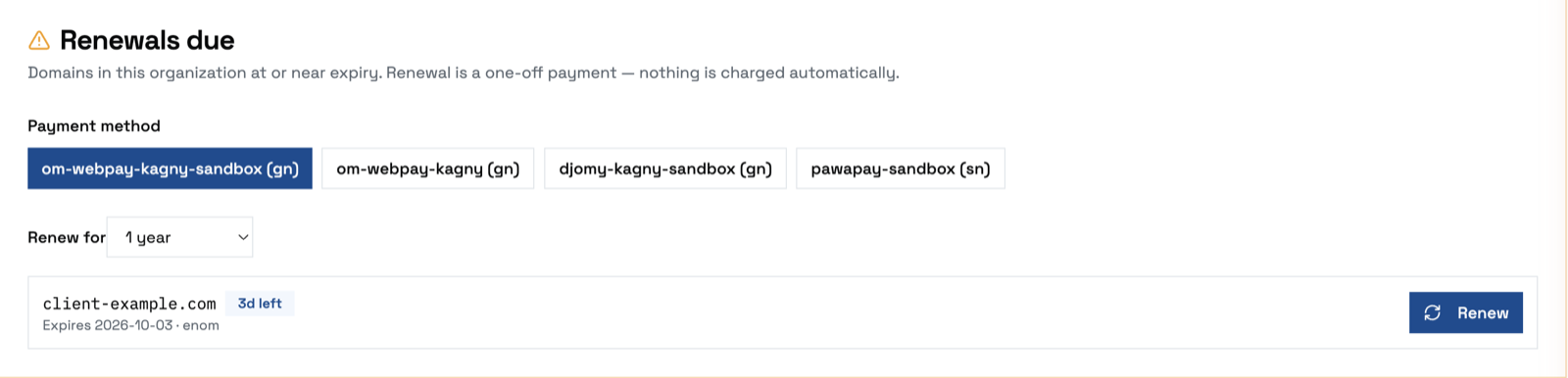This screenshot has width=1568, height=378.
Task: Click the enom registrar label
Action: tap(201, 325)
